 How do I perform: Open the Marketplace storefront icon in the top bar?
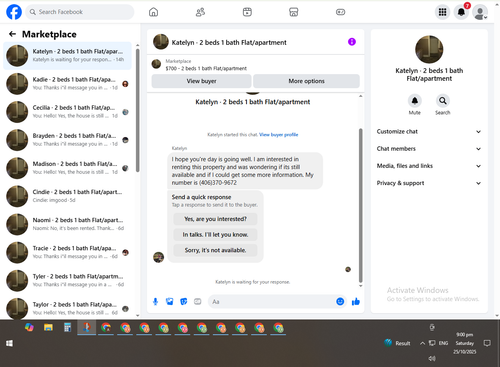point(294,12)
